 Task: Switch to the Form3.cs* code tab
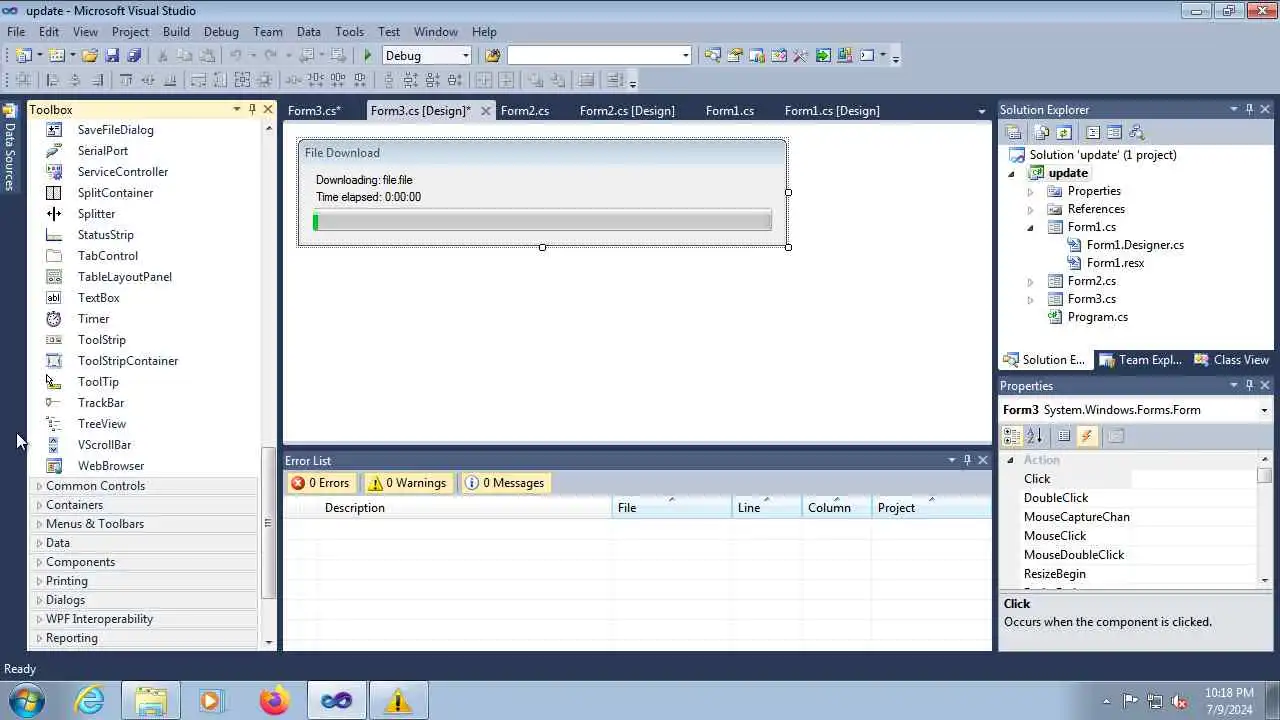click(x=314, y=111)
